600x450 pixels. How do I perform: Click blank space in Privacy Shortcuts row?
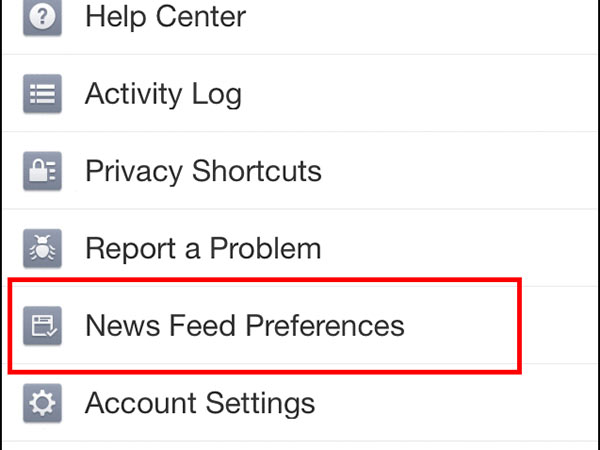(459, 171)
